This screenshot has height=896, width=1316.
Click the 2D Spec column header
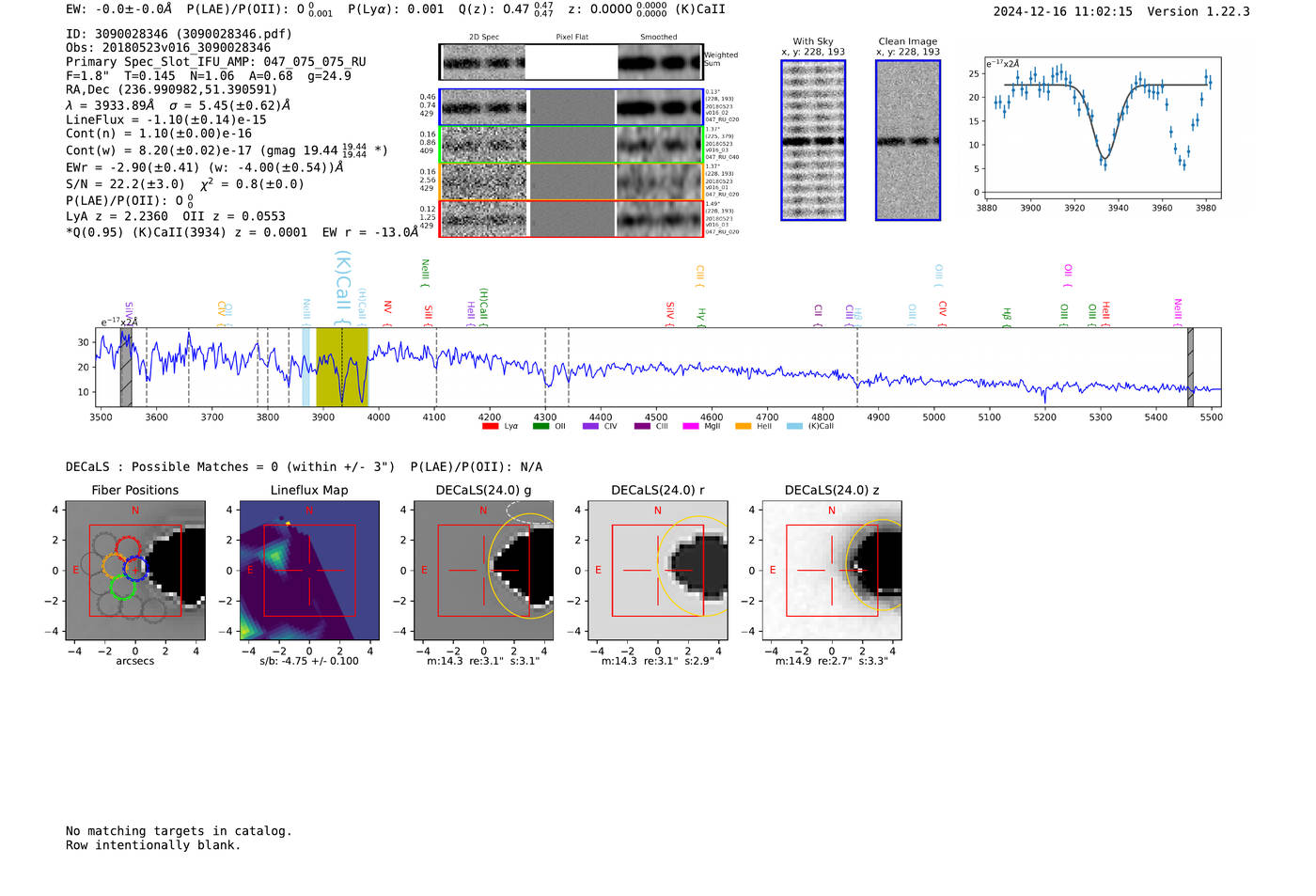(484, 38)
